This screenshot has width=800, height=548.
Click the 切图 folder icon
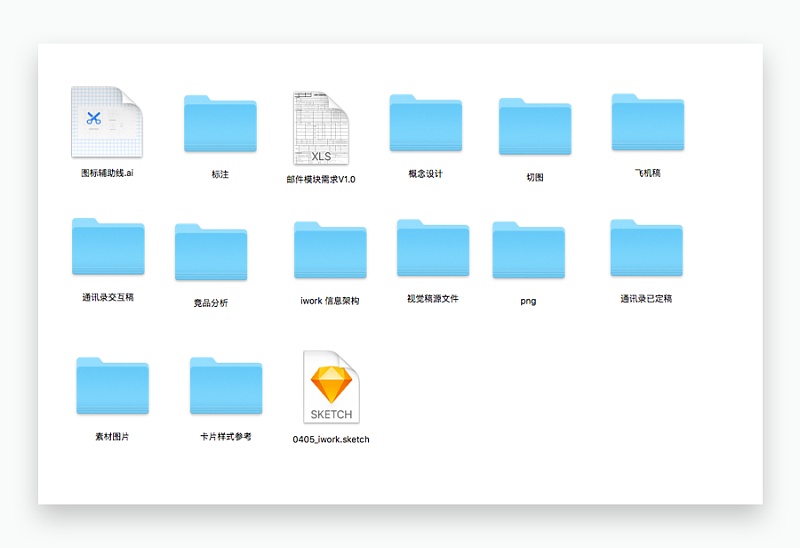click(535, 127)
